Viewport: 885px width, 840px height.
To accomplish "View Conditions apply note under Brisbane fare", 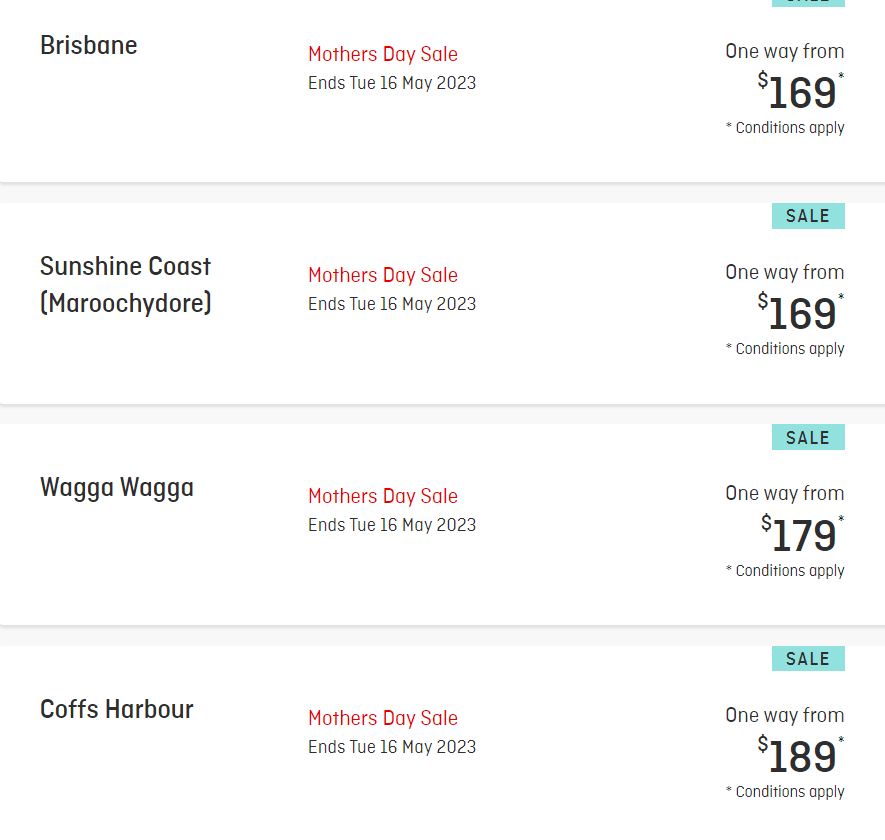I will point(785,128).
